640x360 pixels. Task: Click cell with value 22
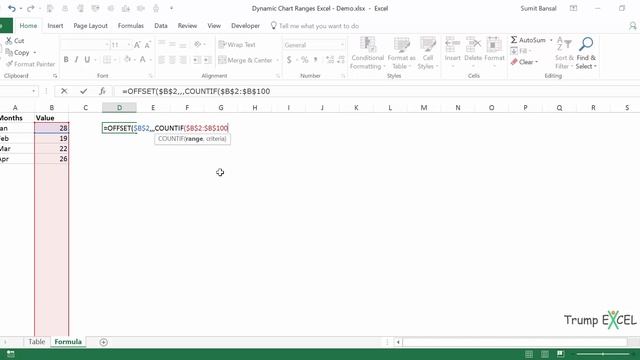(51, 149)
